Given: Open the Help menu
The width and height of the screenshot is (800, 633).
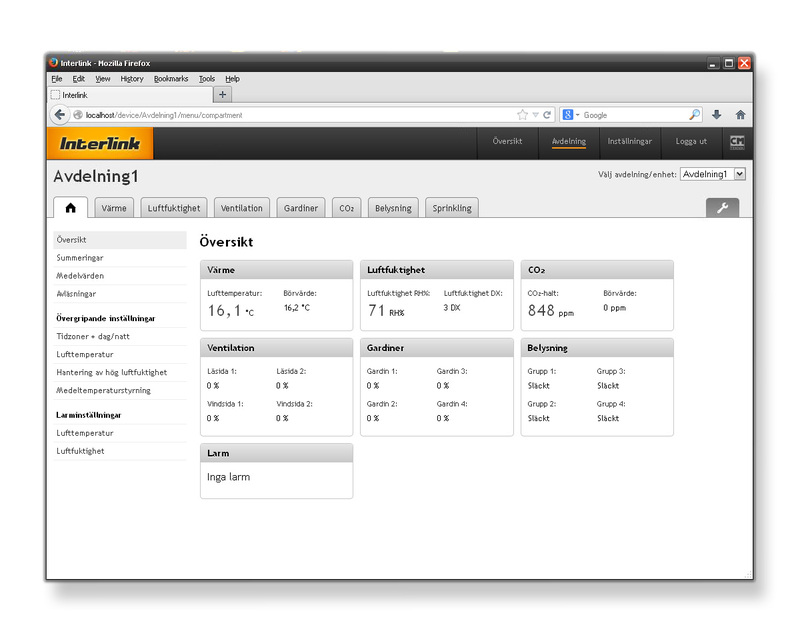Looking at the screenshot, I should click(x=232, y=79).
